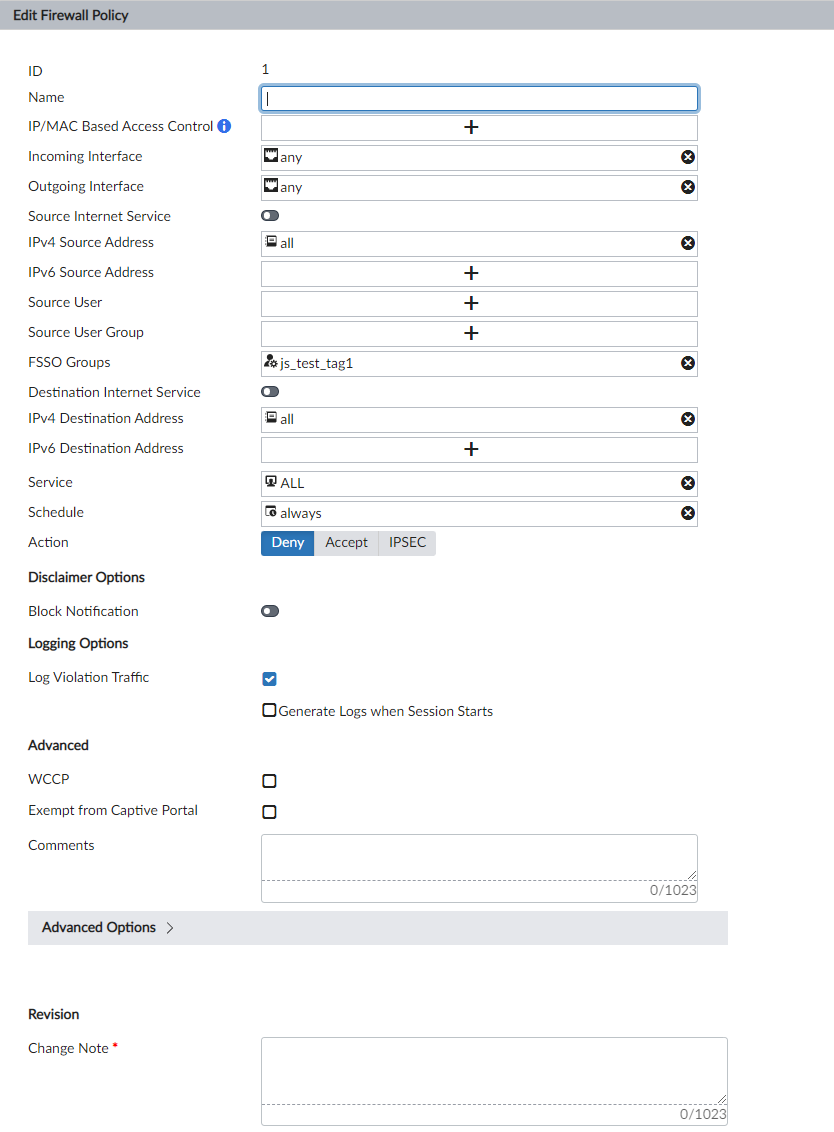
Task: Remove the 'ALL' service entry
Action: pyautogui.click(x=687, y=483)
